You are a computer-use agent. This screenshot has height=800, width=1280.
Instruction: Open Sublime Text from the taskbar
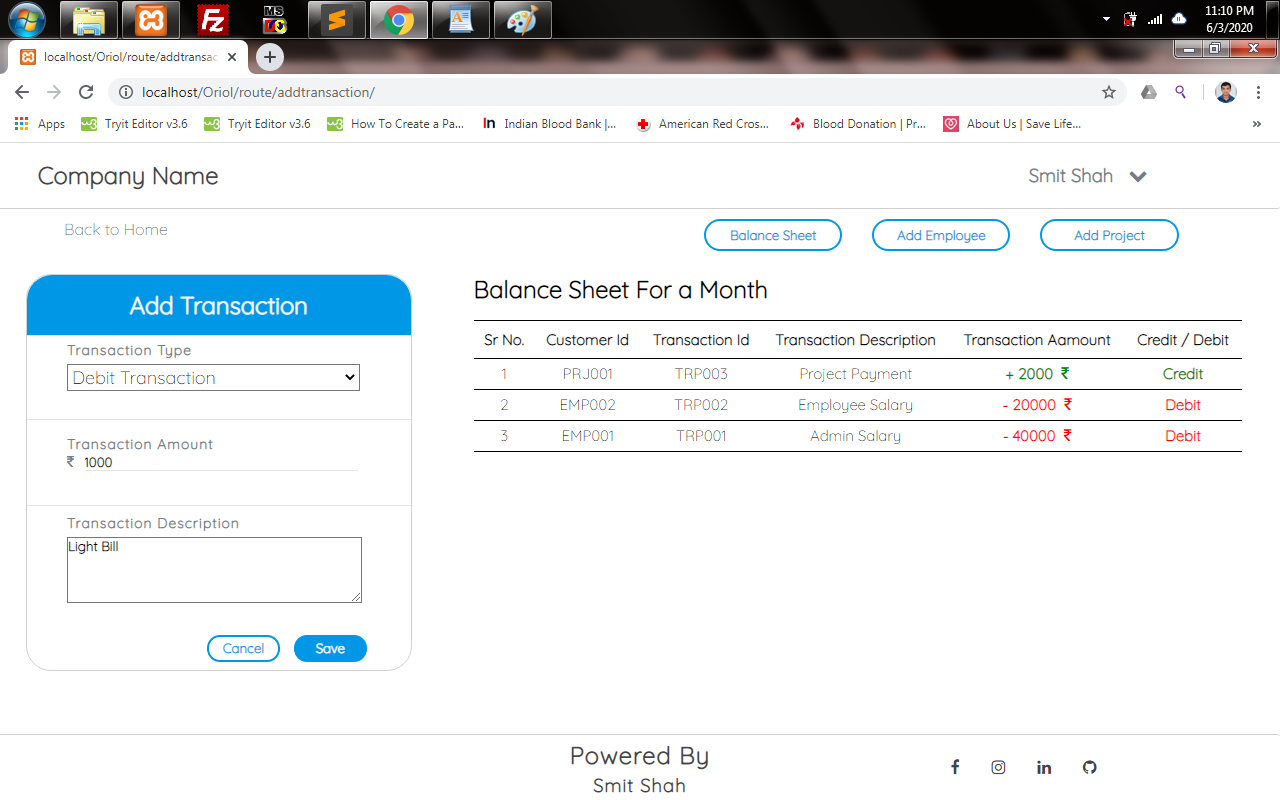(x=337, y=20)
